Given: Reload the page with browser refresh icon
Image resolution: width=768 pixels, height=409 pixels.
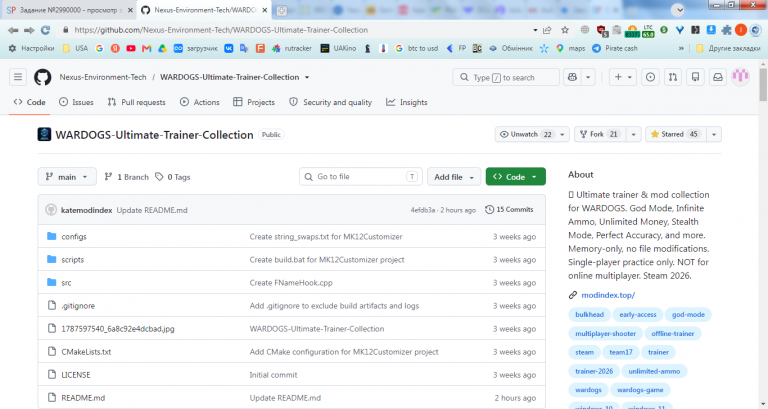Looking at the screenshot, I should coord(46,30).
